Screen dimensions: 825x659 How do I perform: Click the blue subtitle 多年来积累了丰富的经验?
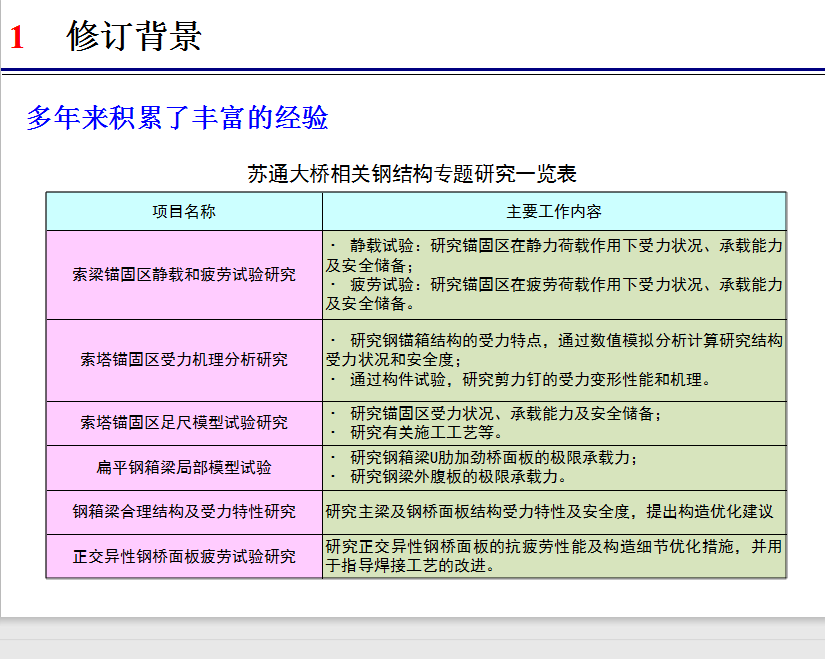(x=177, y=117)
